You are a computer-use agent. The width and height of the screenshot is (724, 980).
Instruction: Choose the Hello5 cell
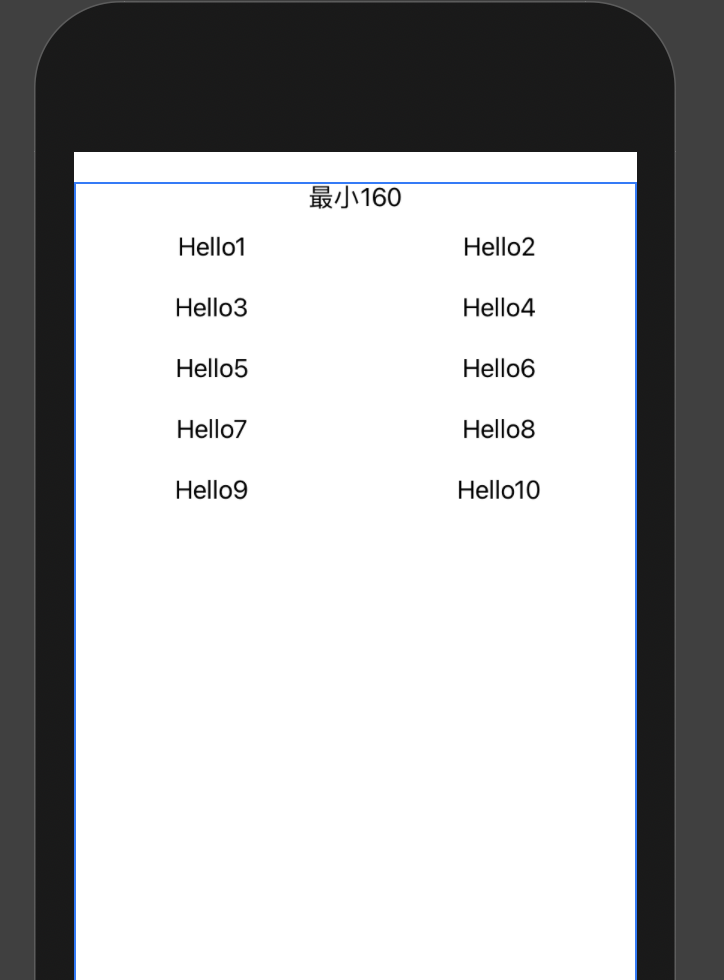tap(212, 368)
